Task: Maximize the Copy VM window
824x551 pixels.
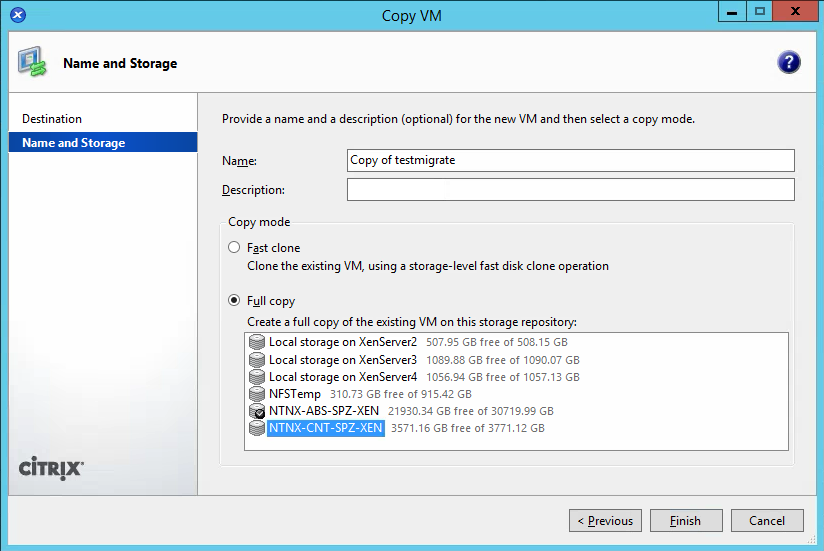Action: tap(760, 13)
